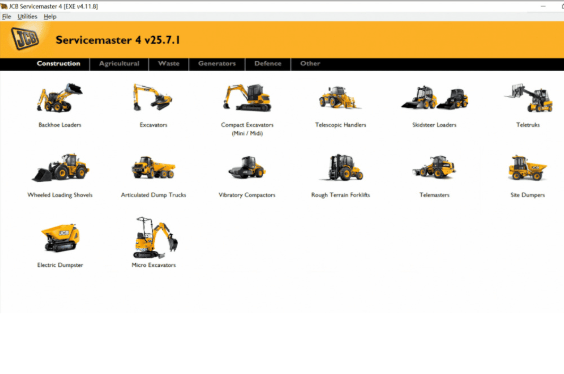
Task: Open the Help menu
Action: [x=50, y=17]
